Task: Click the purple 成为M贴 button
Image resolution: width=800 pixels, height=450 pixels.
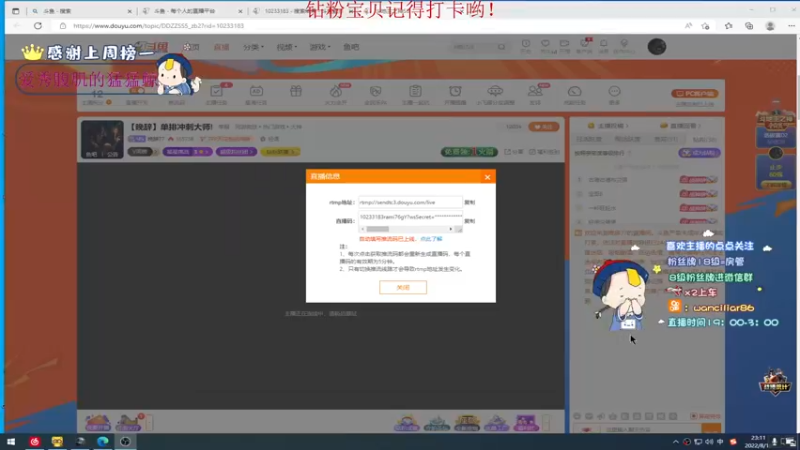Action: click(x=699, y=153)
